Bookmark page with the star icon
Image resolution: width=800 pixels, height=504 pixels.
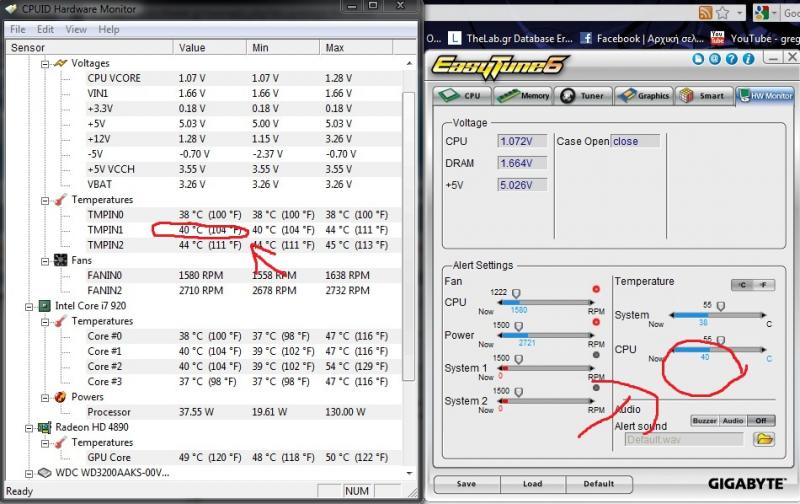coord(722,13)
